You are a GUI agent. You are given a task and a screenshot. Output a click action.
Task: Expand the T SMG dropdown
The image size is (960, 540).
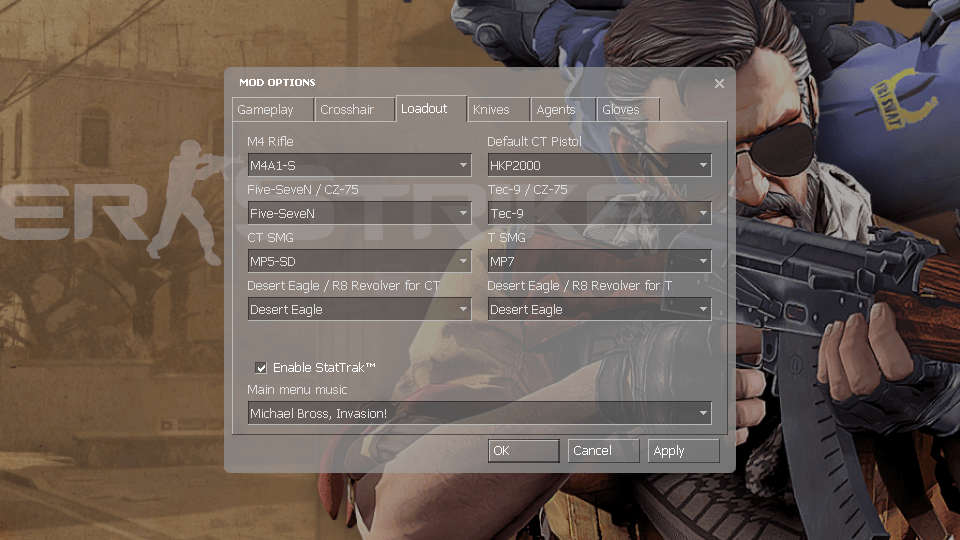(599, 261)
